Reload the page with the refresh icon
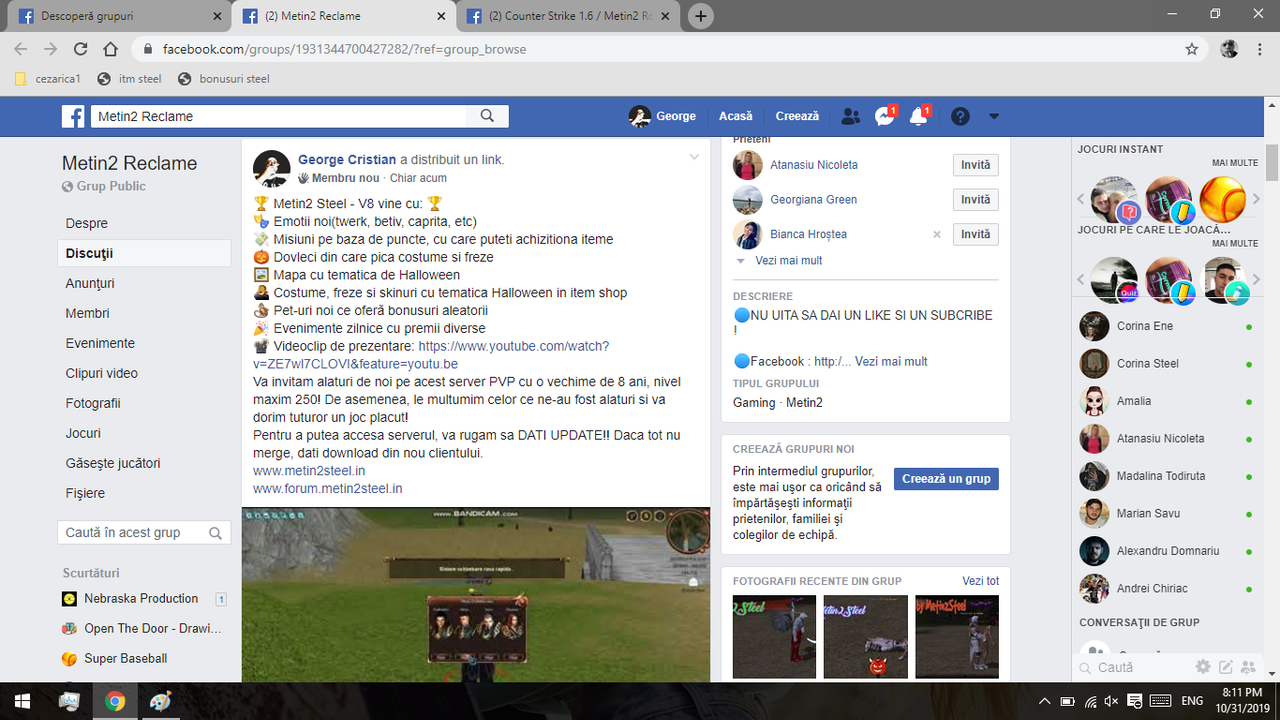Screen dimensions: 1280x720 (x=81, y=49)
